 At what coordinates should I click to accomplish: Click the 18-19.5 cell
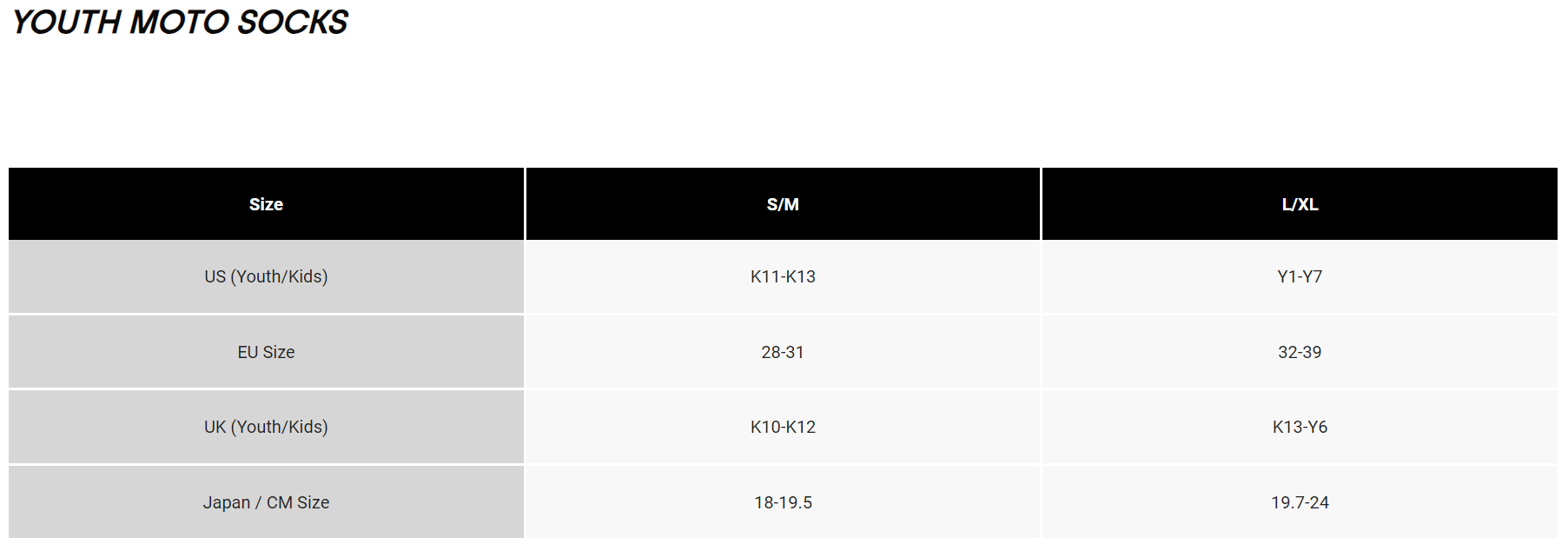pos(783,502)
